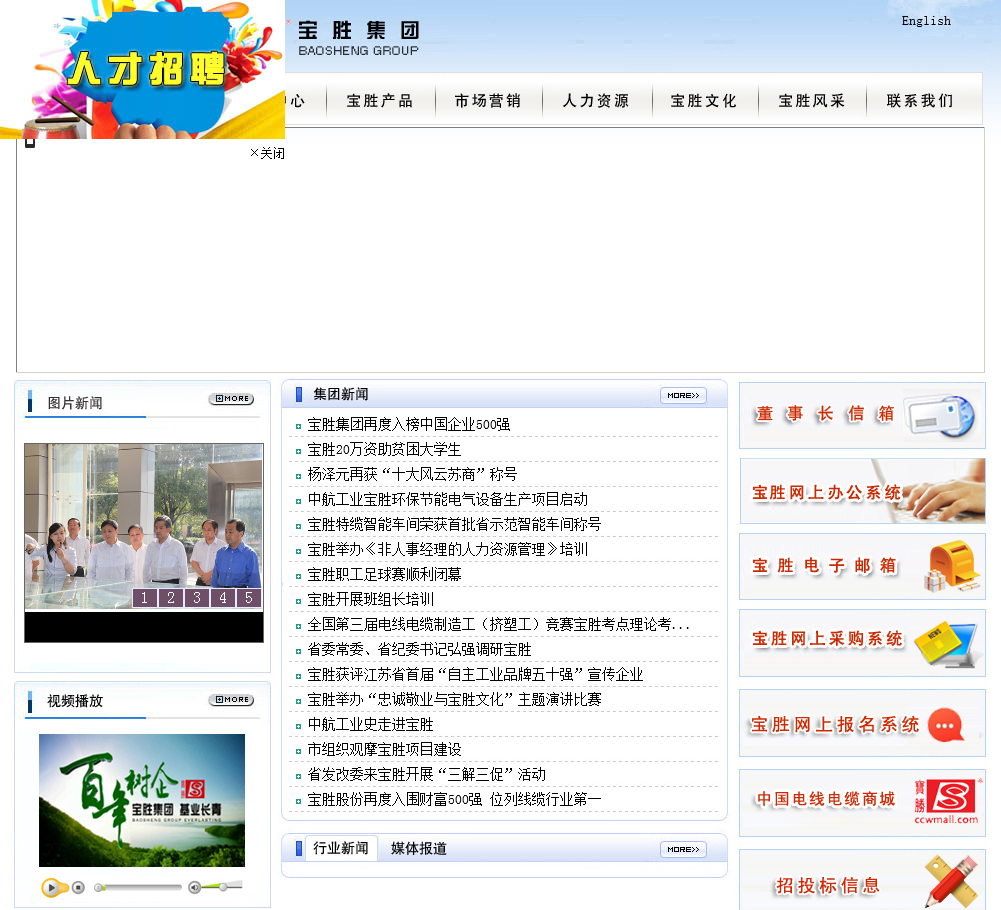Open news 市组织观摩宝胜项目建设
Image resolution: width=1001 pixels, height=910 pixels.
coord(384,749)
